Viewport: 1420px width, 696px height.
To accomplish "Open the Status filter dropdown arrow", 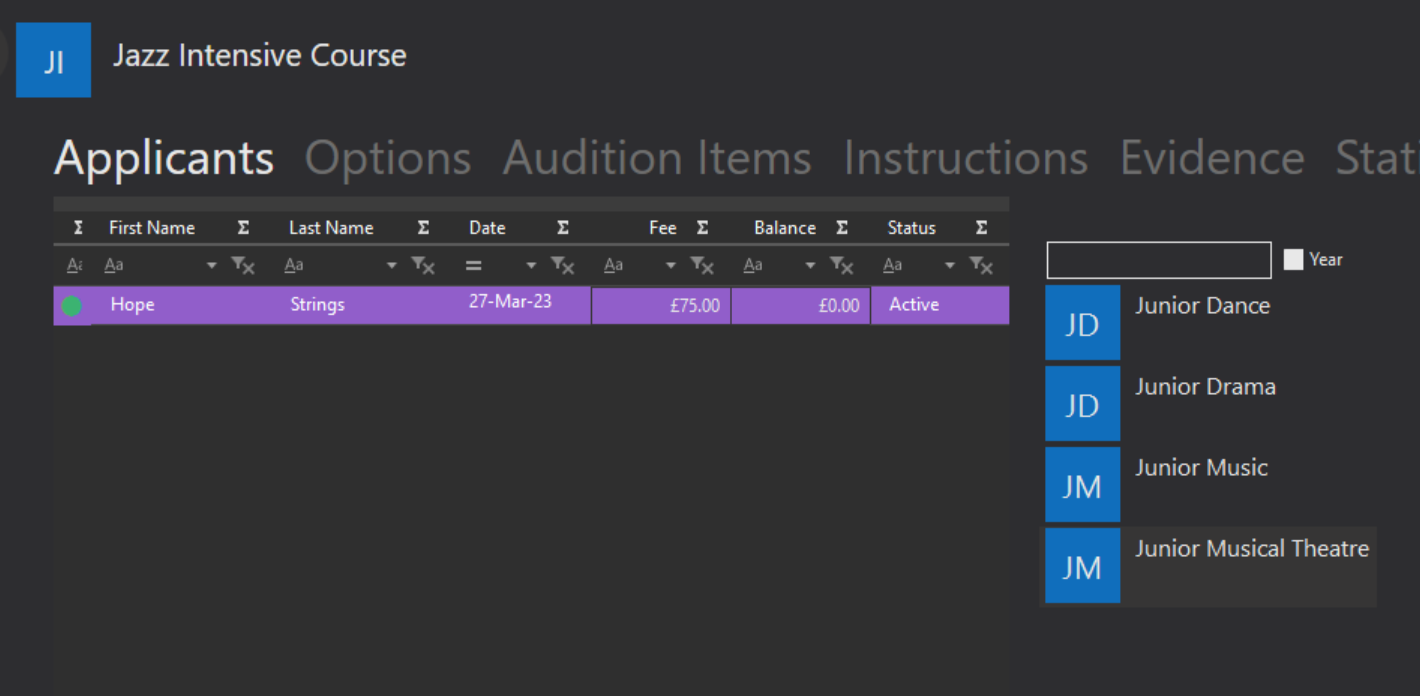I will click(949, 265).
